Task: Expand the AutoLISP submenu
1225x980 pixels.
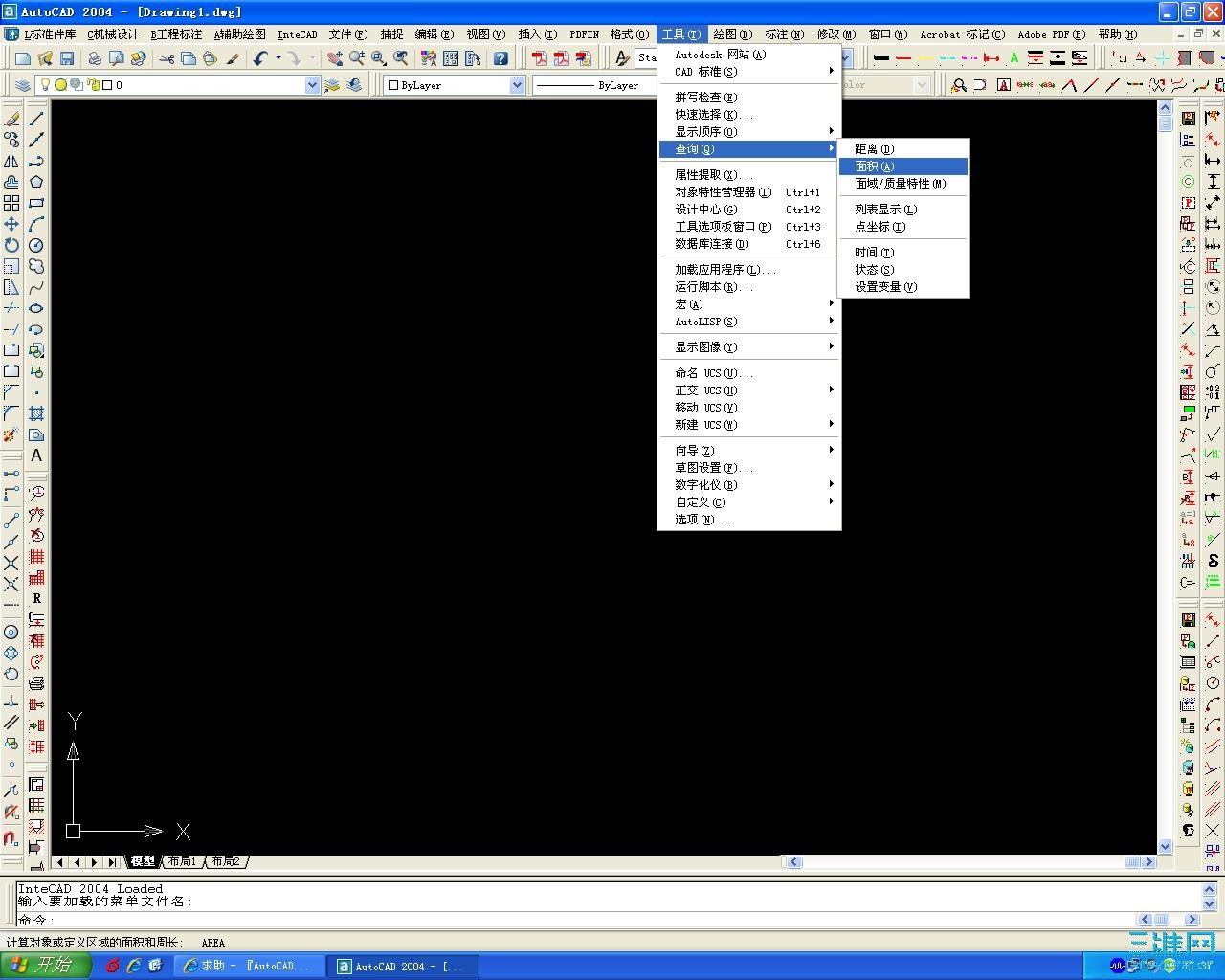Action: click(749, 322)
